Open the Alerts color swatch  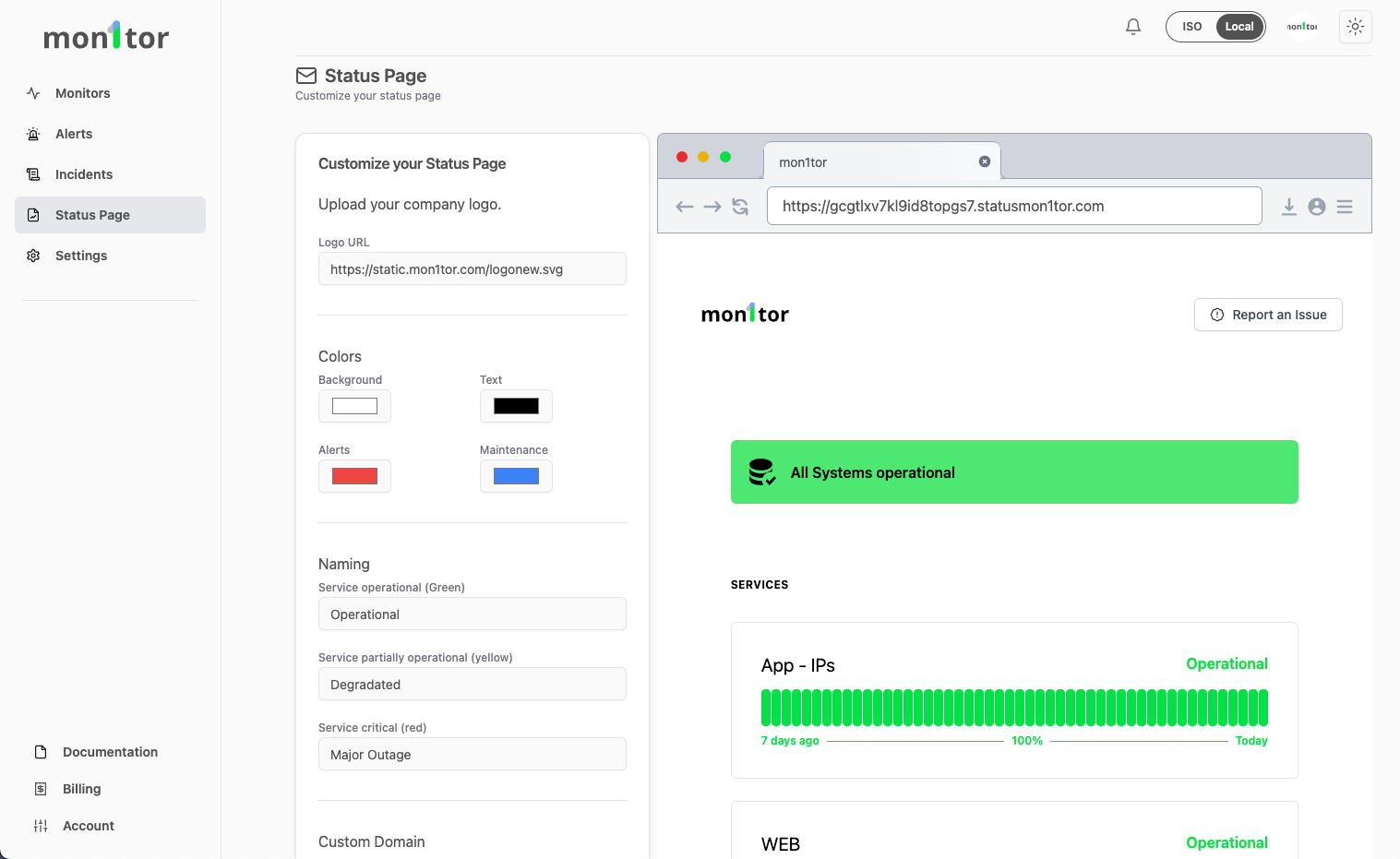tap(354, 476)
